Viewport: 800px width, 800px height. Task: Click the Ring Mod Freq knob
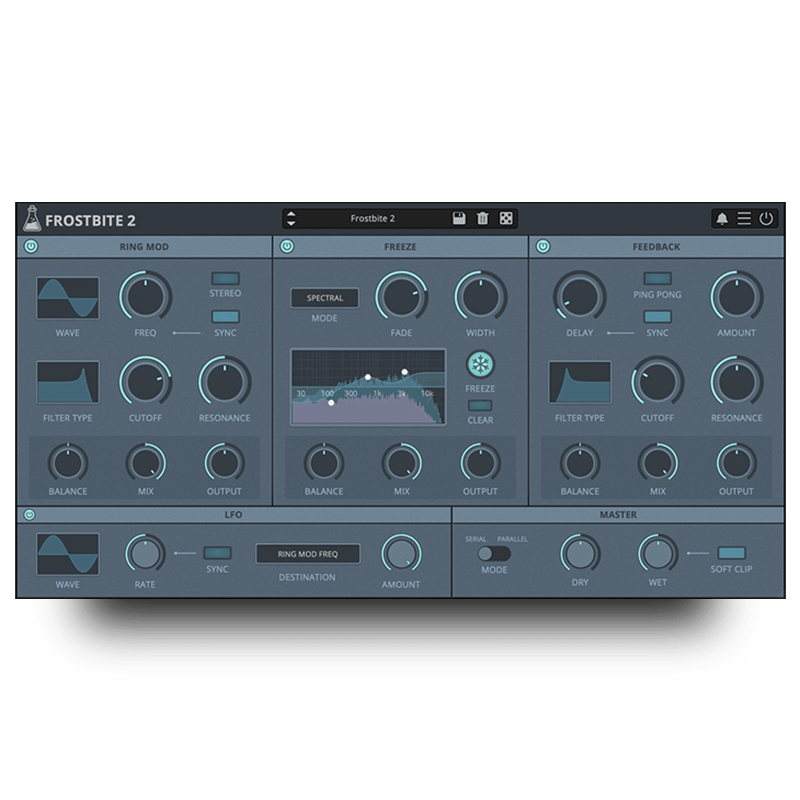pos(145,297)
